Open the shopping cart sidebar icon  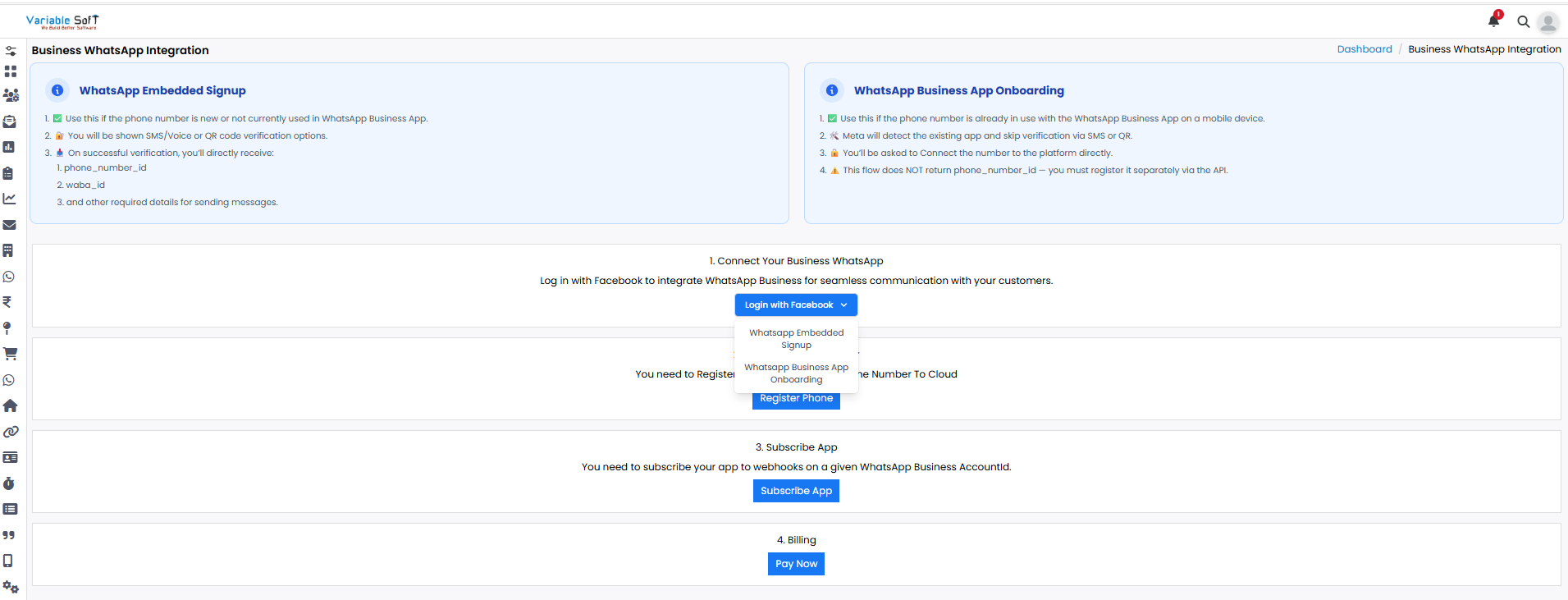[x=10, y=354]
